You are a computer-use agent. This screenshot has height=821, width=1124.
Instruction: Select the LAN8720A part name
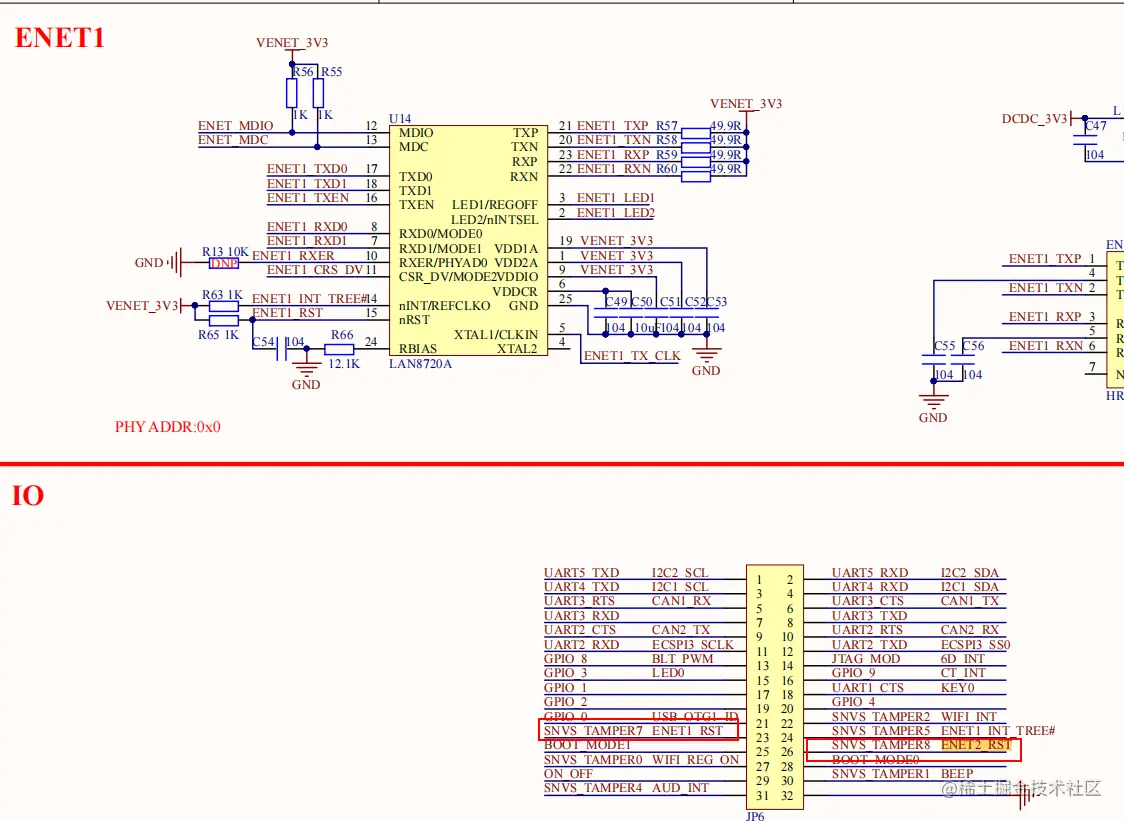[420, 364]
